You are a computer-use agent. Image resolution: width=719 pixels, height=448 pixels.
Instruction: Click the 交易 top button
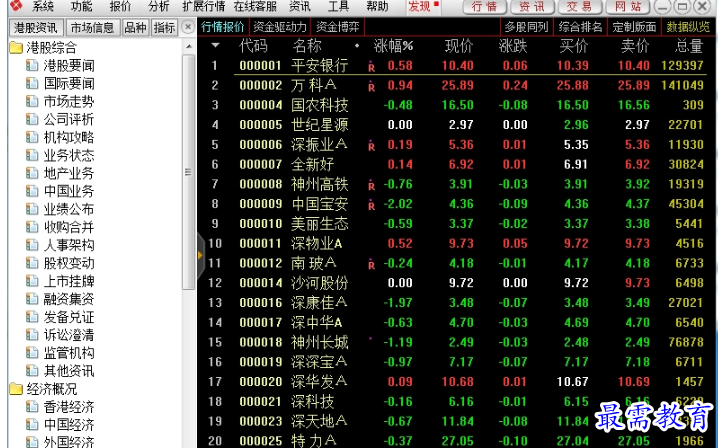click(x=579, y=7)
